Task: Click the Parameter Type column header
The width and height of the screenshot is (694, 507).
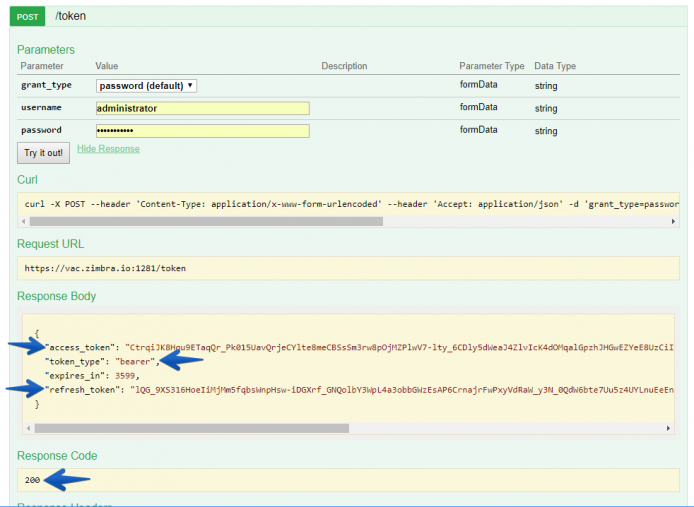Action: tap(492, 66)
